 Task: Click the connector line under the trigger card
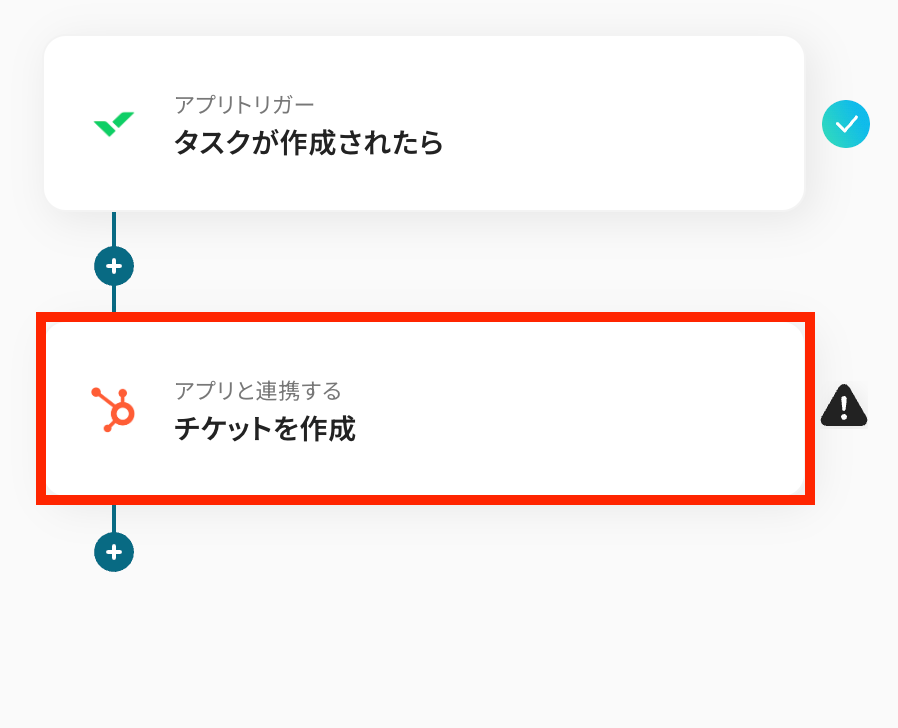(x=114, y=228)
